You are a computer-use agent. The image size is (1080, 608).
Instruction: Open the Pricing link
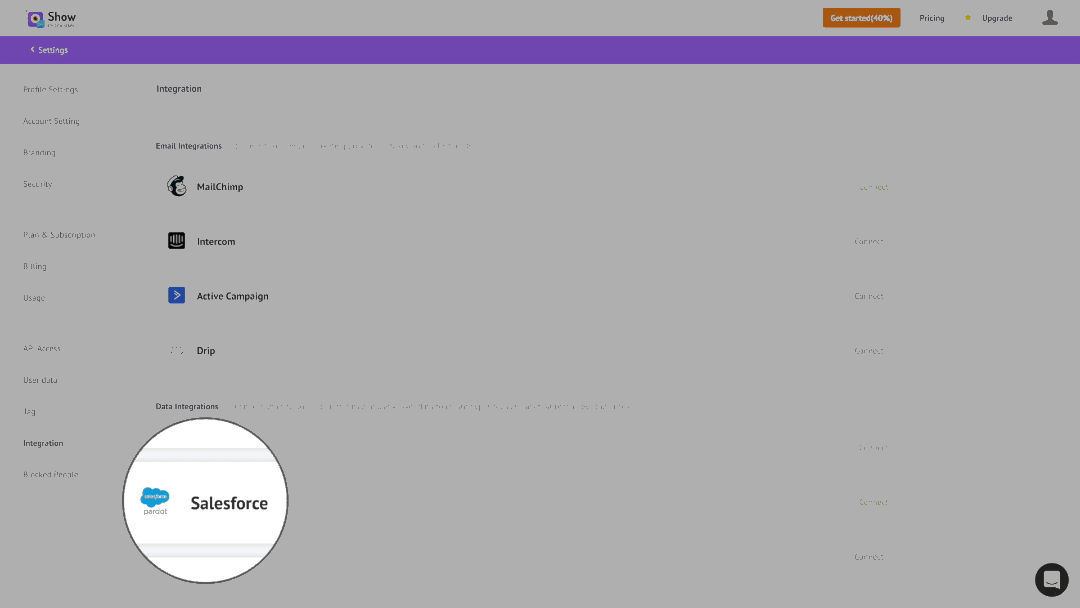931,18
